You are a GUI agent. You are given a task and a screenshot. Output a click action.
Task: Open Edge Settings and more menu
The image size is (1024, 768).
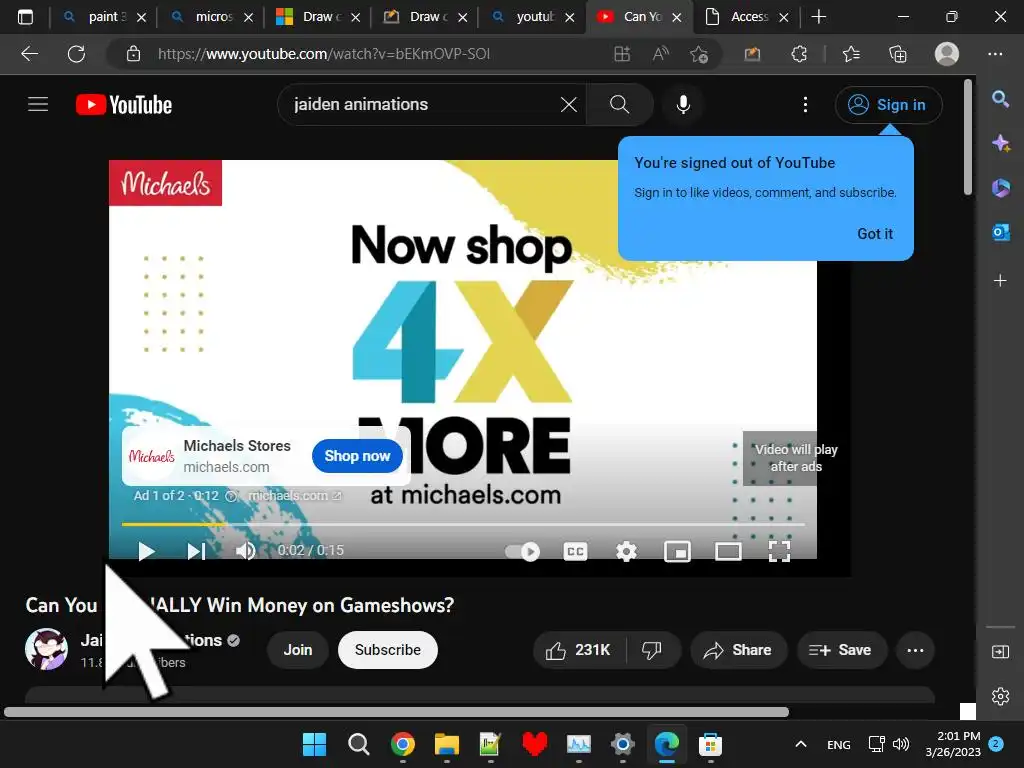(x=995, y=54)
